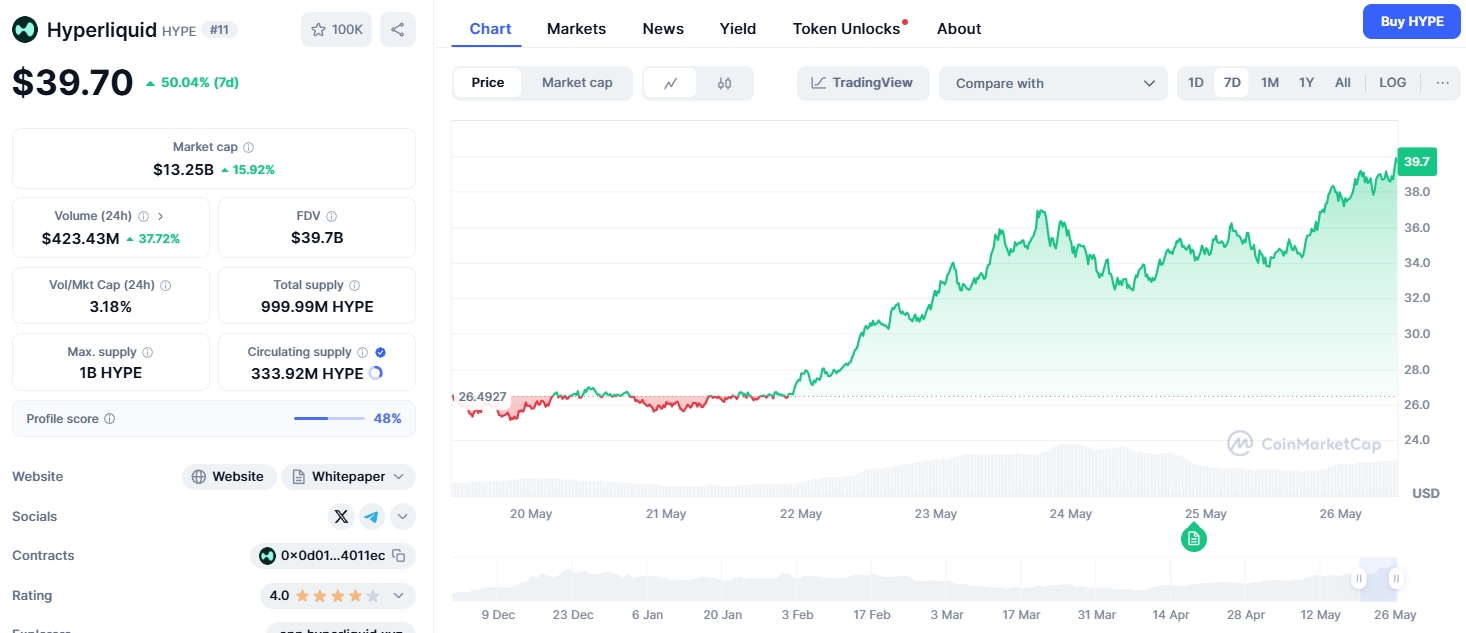This screenshot has height=633, width=1466.
Task: Switch to the Markets tab
Action: pos(576,29)
